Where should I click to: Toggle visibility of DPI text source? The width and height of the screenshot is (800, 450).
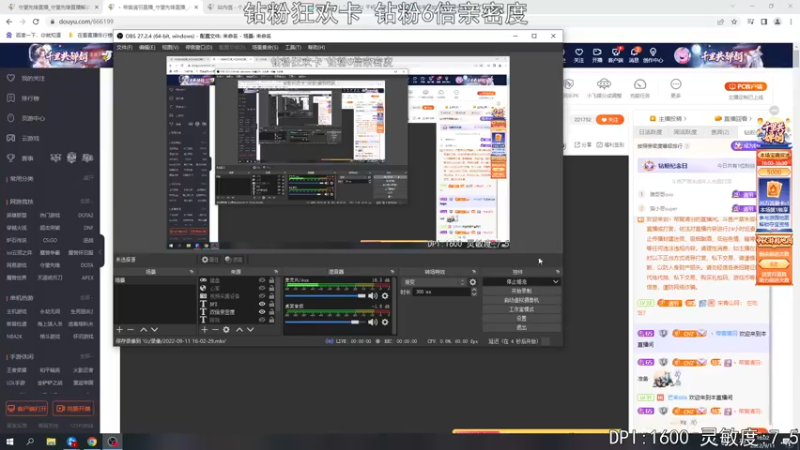tap(262, 304)
